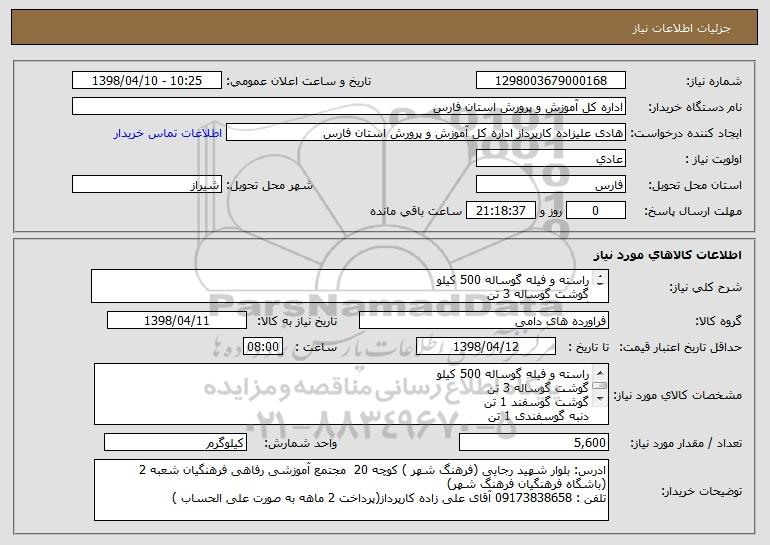Click the phone number 09173838658 in buyer notes
The width and height of the screenshot is (770, 545).
tap(533, 498)
